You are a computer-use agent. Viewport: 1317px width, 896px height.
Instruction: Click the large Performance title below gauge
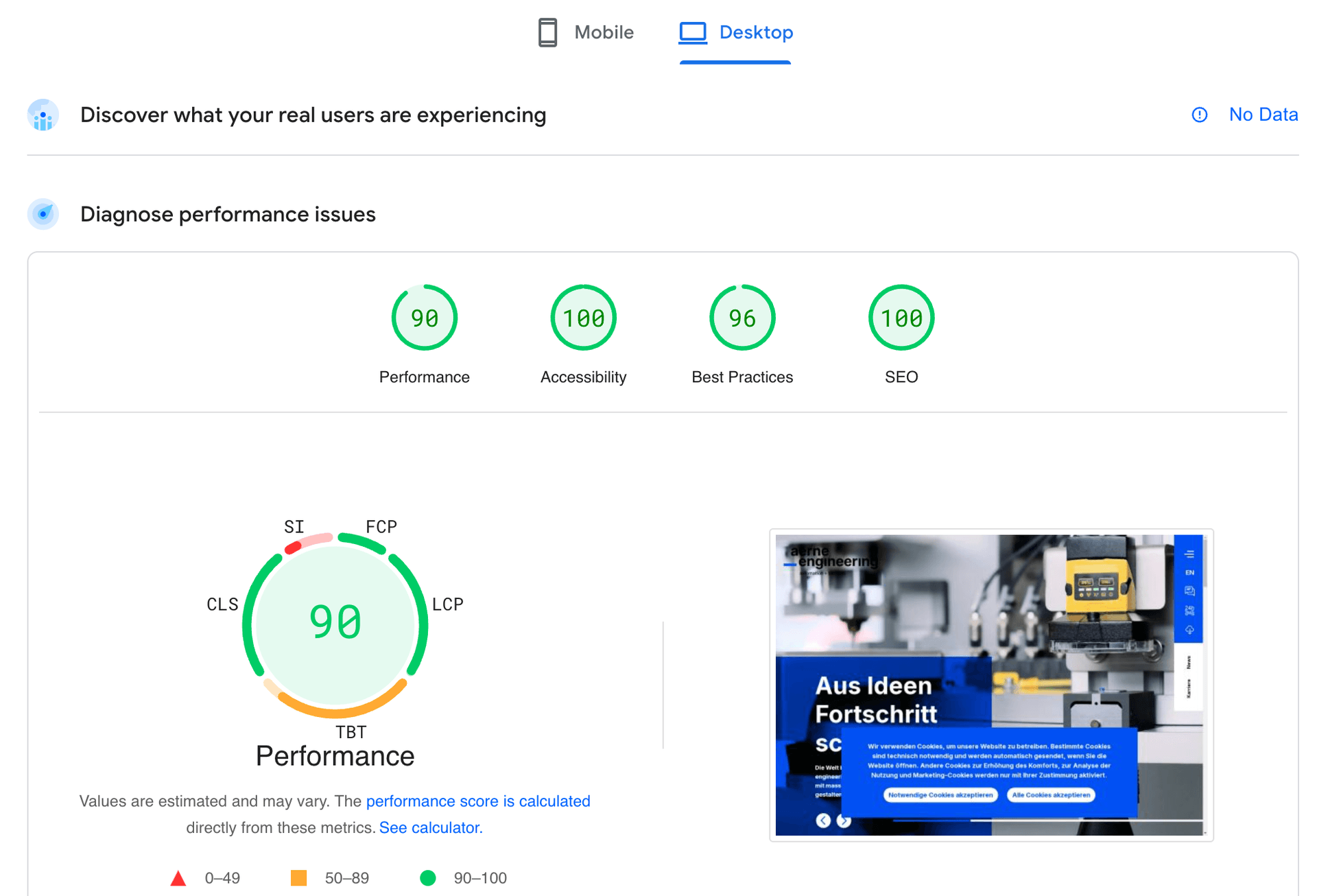tap(335, 756)
